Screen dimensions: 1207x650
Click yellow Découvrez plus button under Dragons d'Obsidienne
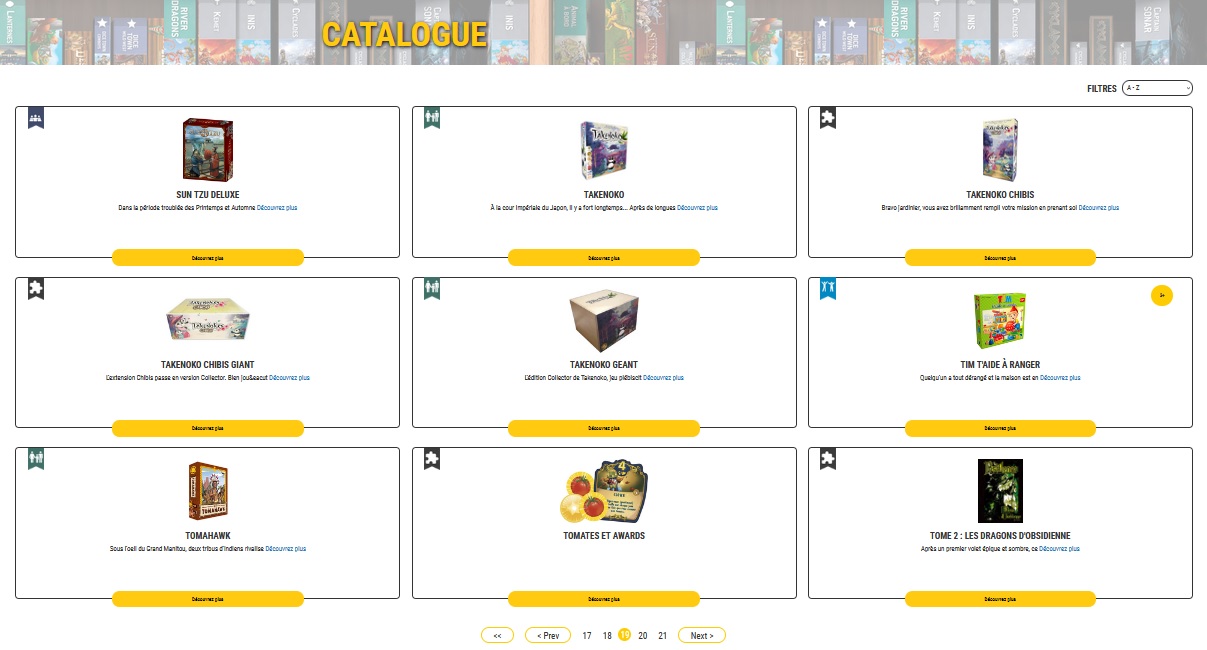tap(1000, 599)
